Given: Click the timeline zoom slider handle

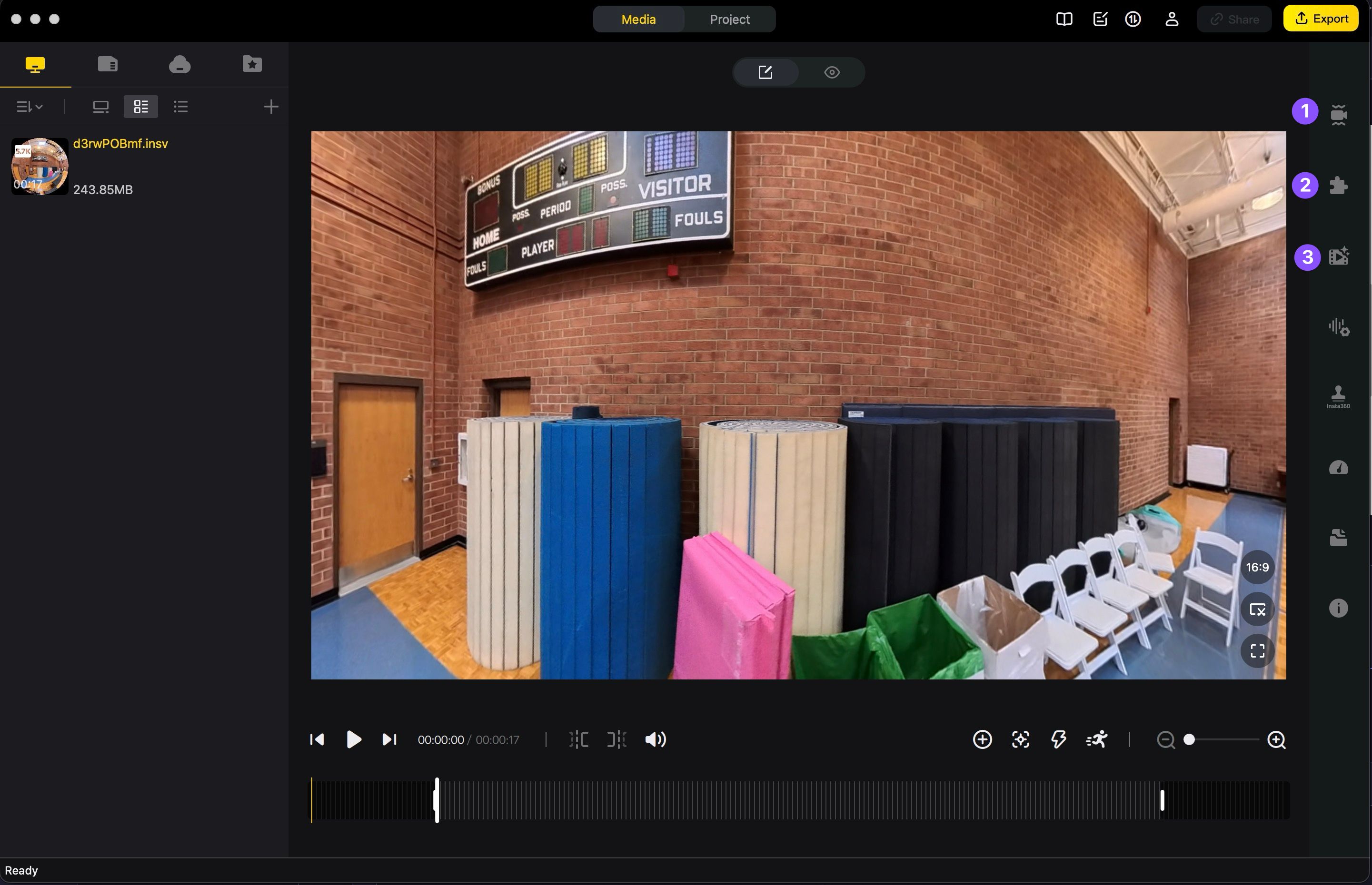Looking at the screenshot, I should click(1189, 739).
